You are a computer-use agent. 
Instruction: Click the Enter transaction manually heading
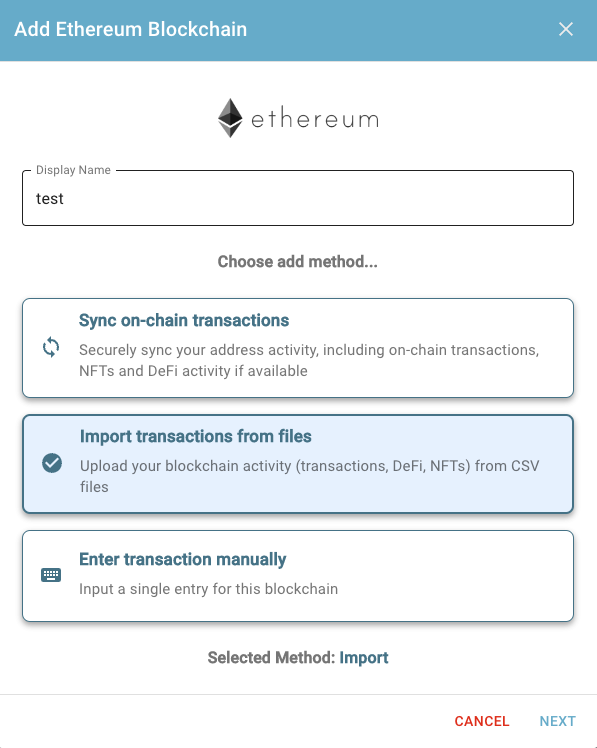(183, 559)
